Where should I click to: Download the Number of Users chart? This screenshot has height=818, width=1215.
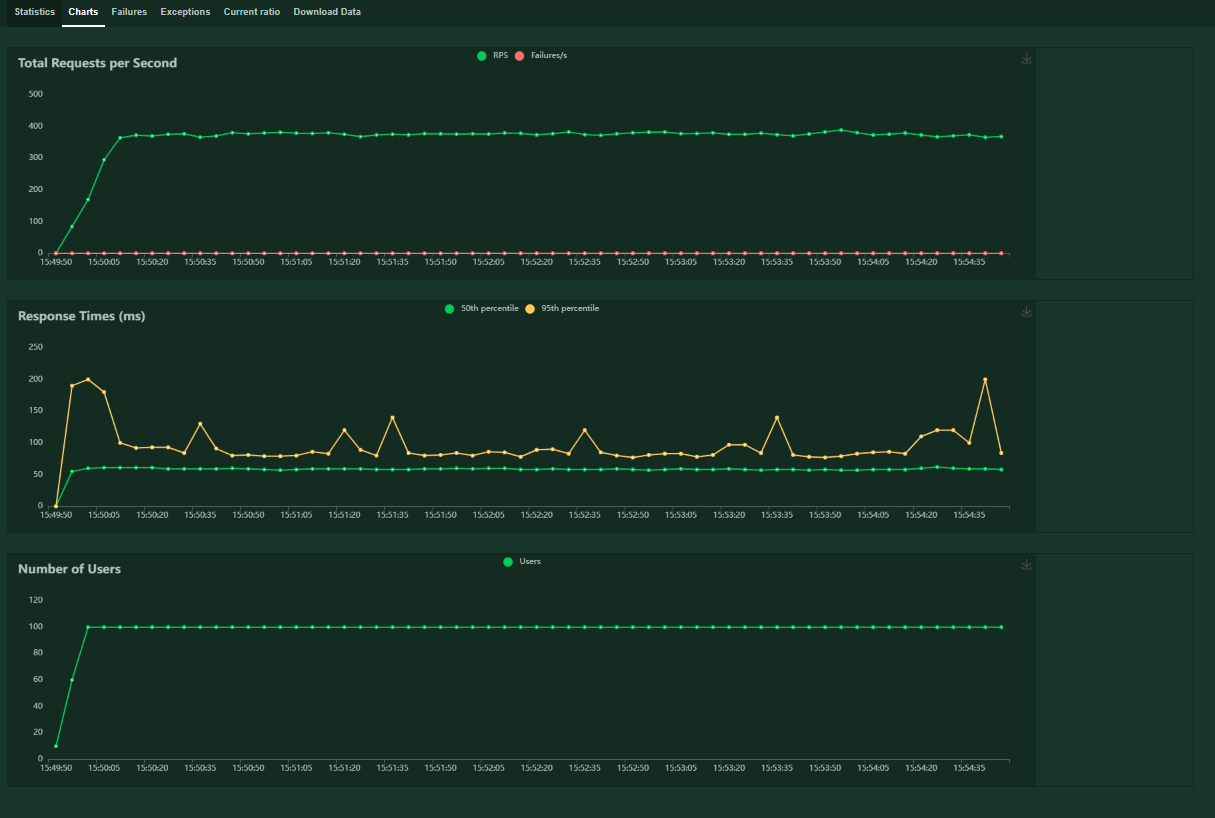(x=1026, y=565)
